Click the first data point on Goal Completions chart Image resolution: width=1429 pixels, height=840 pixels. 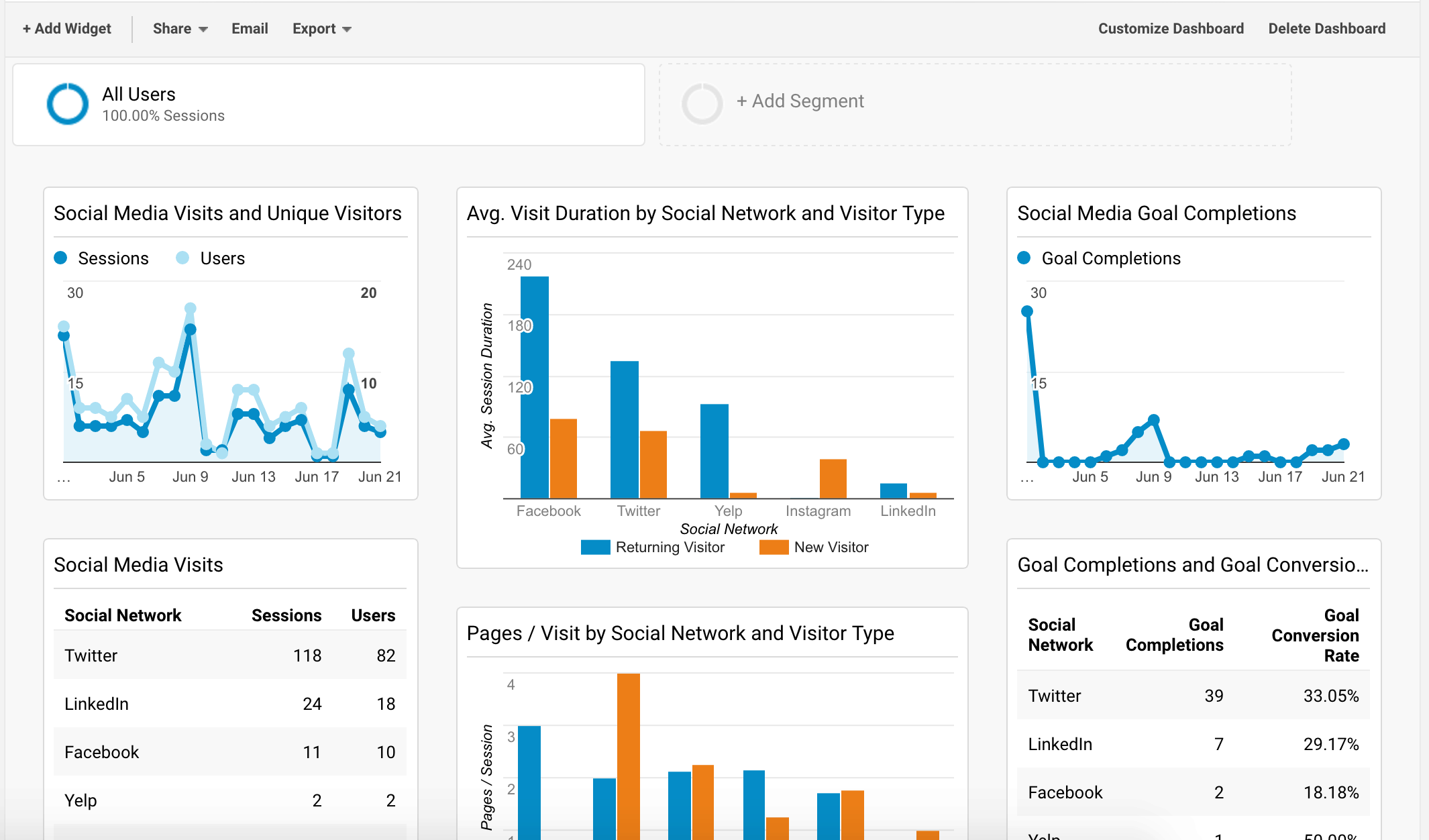click(x=1026, y=311)
